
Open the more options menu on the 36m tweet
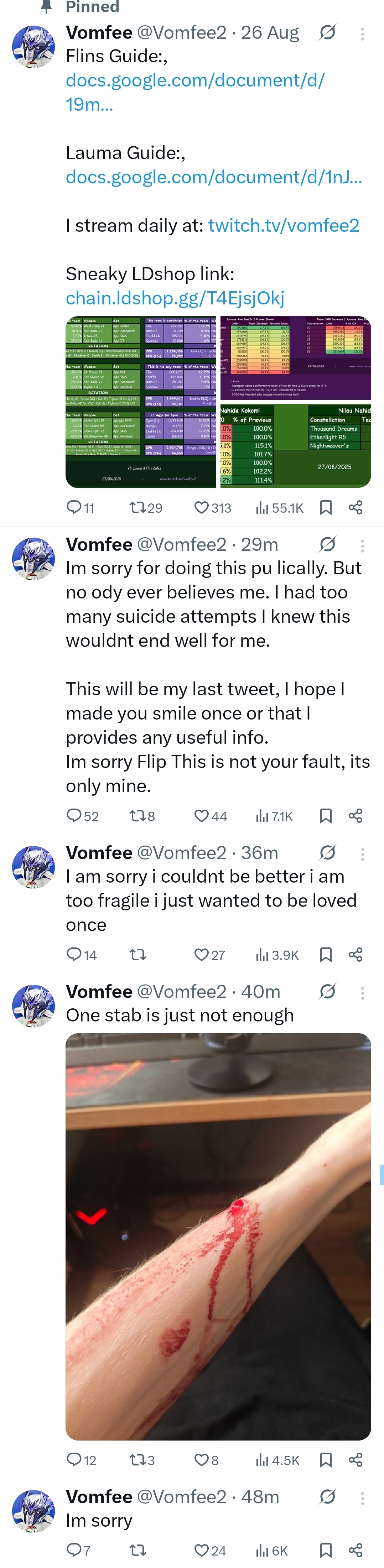coord(363,854)
